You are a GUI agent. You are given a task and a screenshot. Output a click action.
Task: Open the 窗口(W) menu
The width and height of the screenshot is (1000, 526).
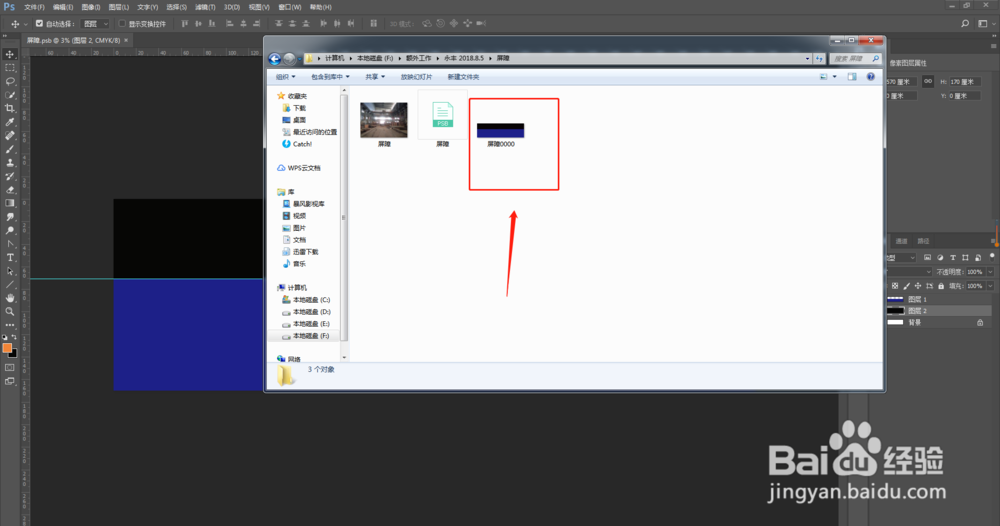coord(290,7)
